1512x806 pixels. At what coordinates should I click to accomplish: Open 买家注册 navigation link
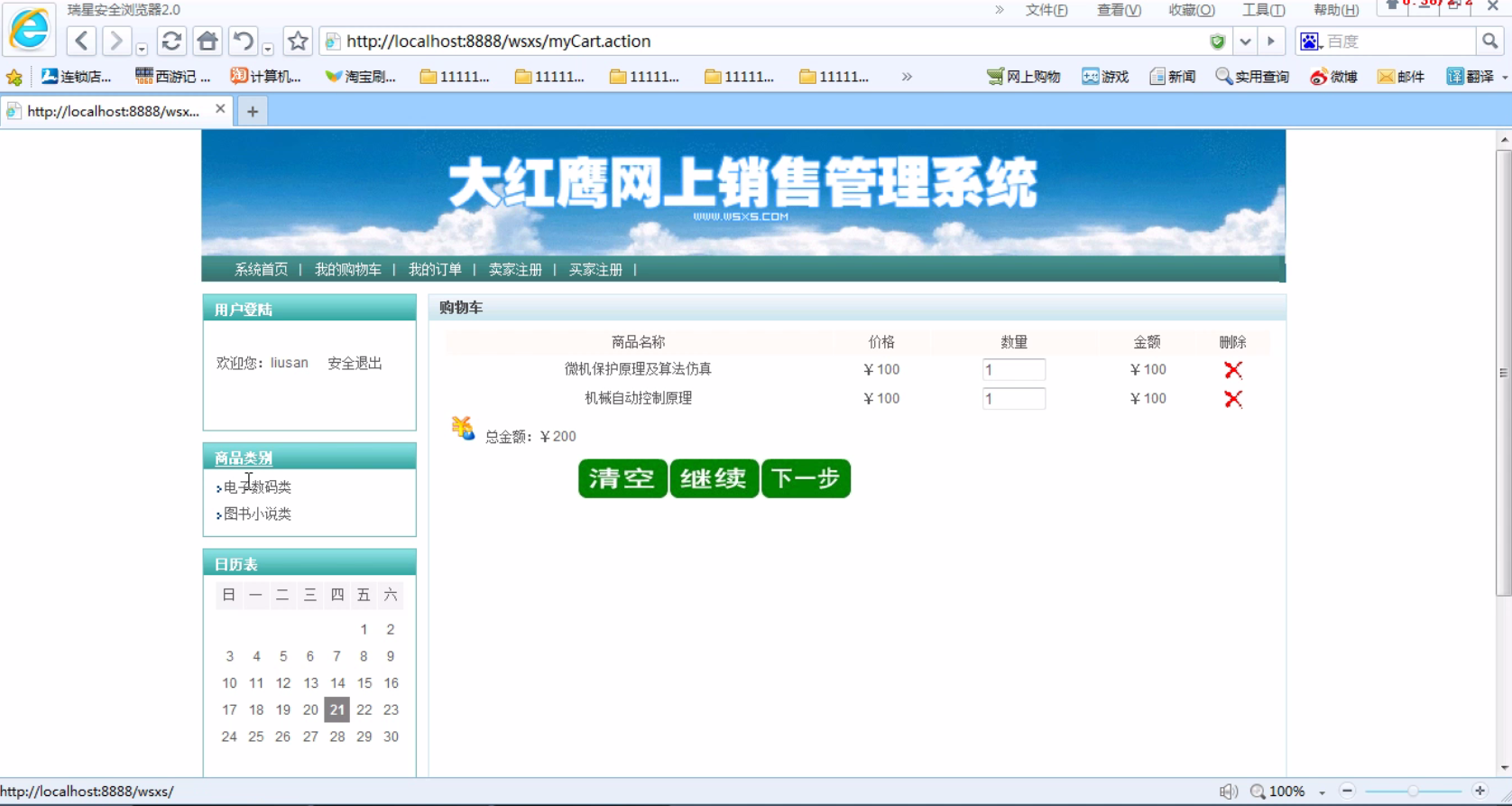(x=595, y=269)
